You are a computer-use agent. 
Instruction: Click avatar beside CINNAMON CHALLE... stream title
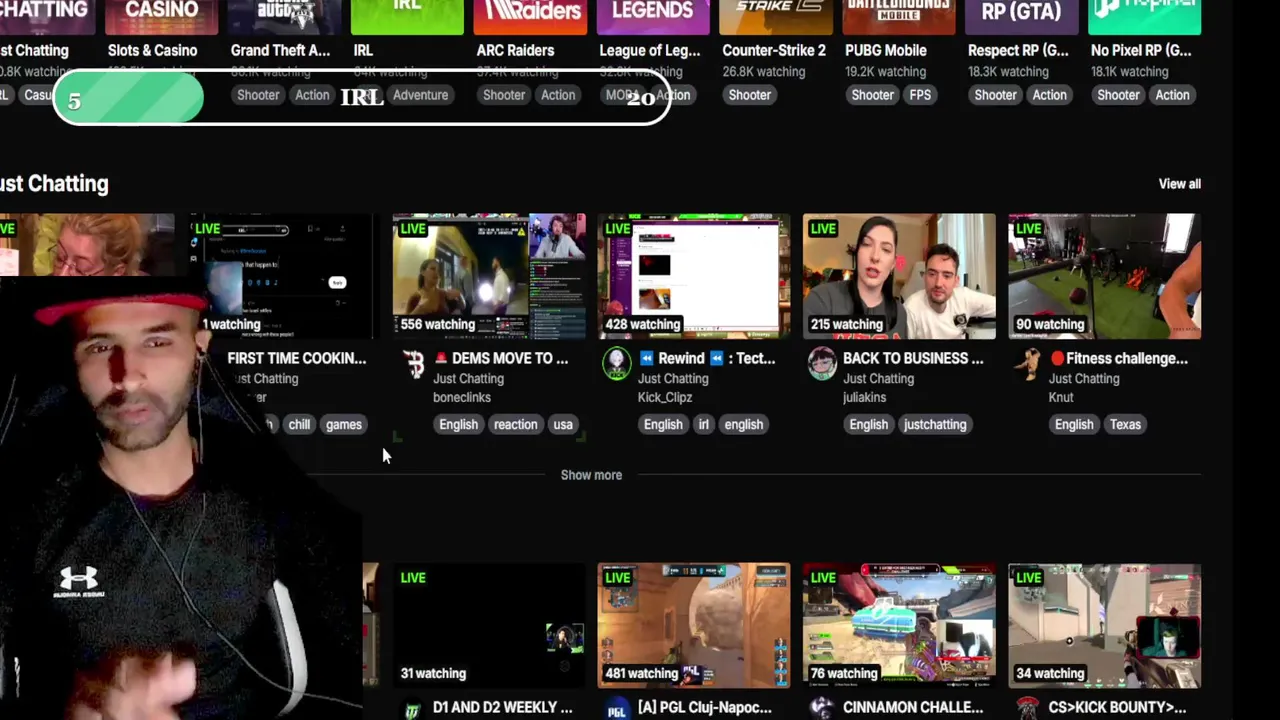click(822, 708)
